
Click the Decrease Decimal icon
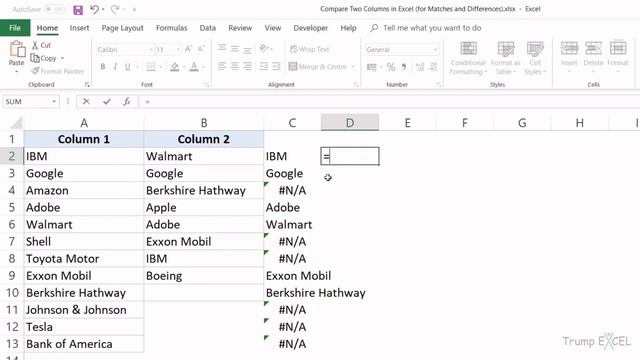pyautogui.click(x=433, y=67)
